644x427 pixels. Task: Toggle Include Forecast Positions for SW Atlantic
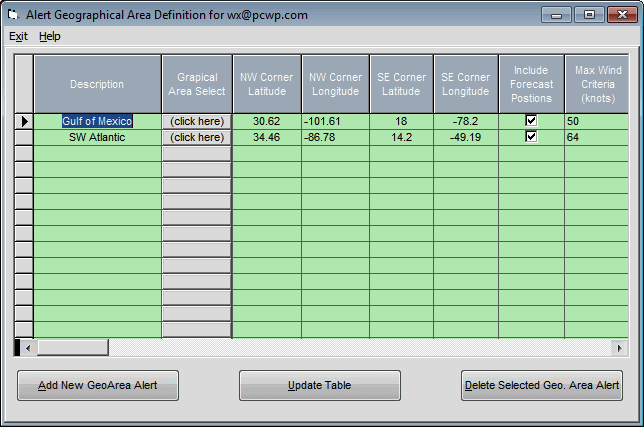[531, 137]
